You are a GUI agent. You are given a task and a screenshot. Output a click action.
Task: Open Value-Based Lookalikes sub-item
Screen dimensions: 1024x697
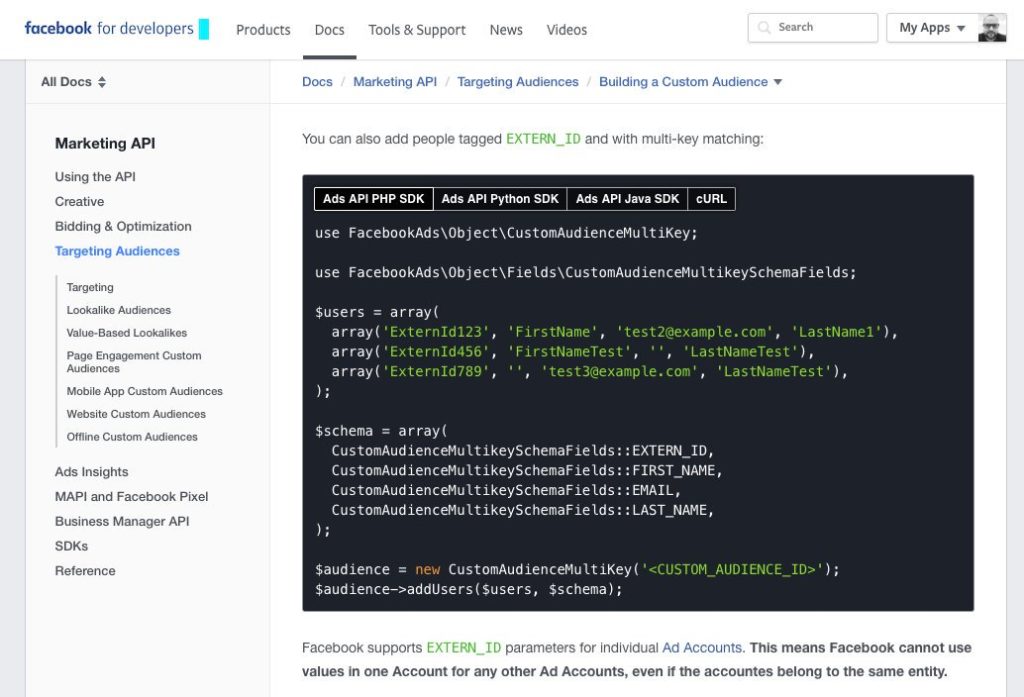(127, 333)
